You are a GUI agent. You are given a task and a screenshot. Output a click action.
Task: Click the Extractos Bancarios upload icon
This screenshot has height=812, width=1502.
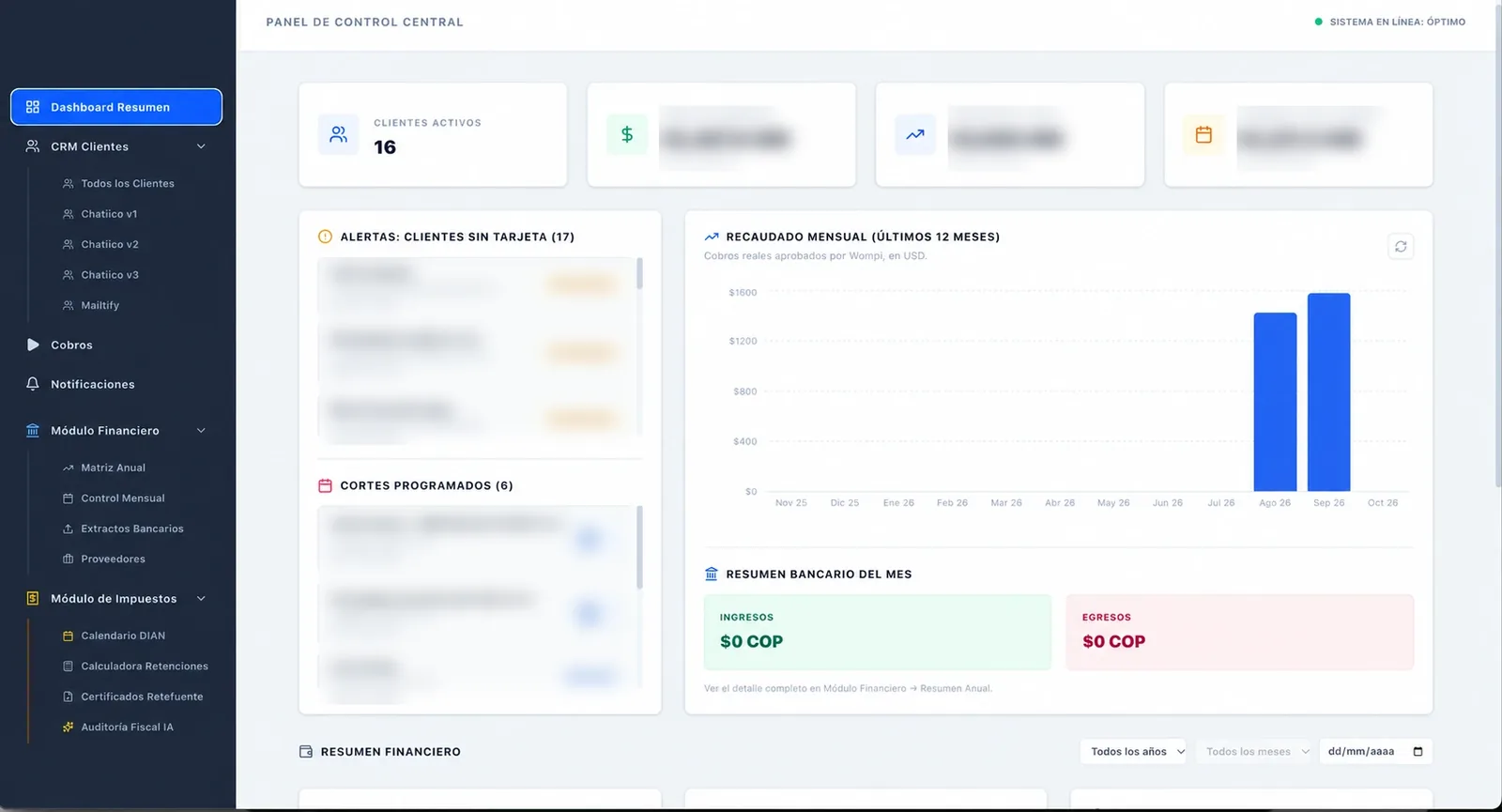click(68, 529)
